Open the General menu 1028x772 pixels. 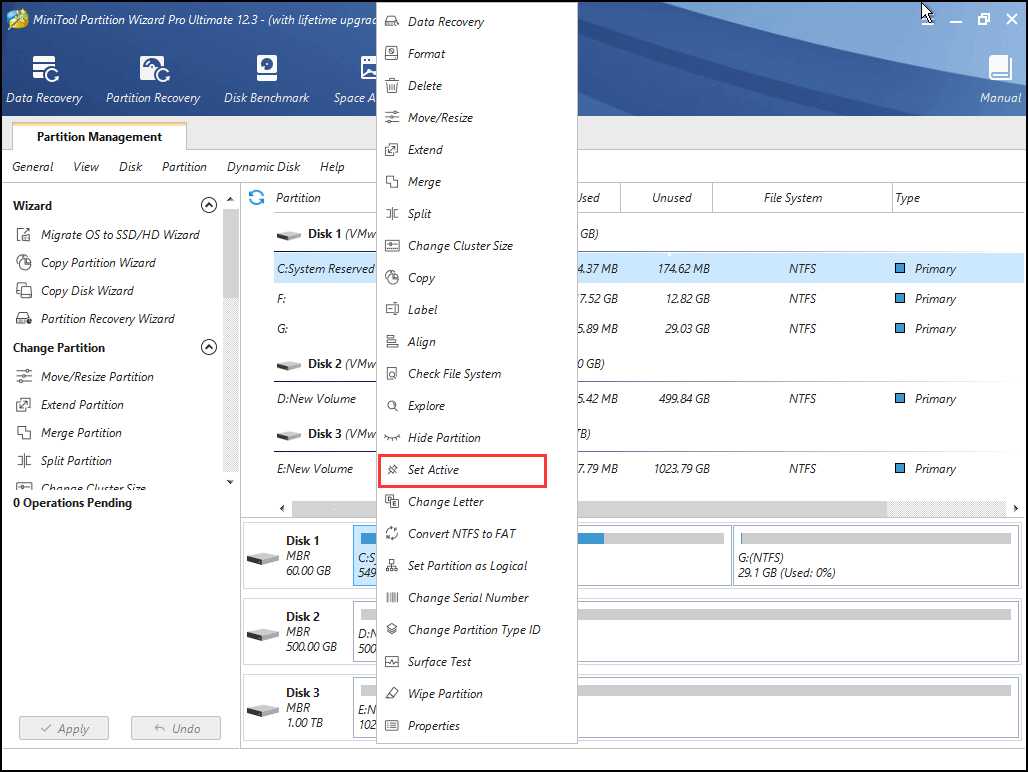pyautogui.click(x=33, y=166)
